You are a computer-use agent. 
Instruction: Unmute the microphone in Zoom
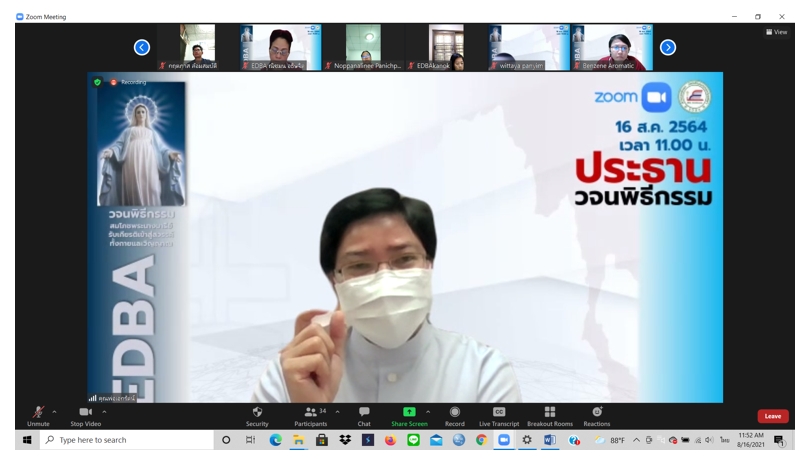pyautogui.click(x=38, y=416)
